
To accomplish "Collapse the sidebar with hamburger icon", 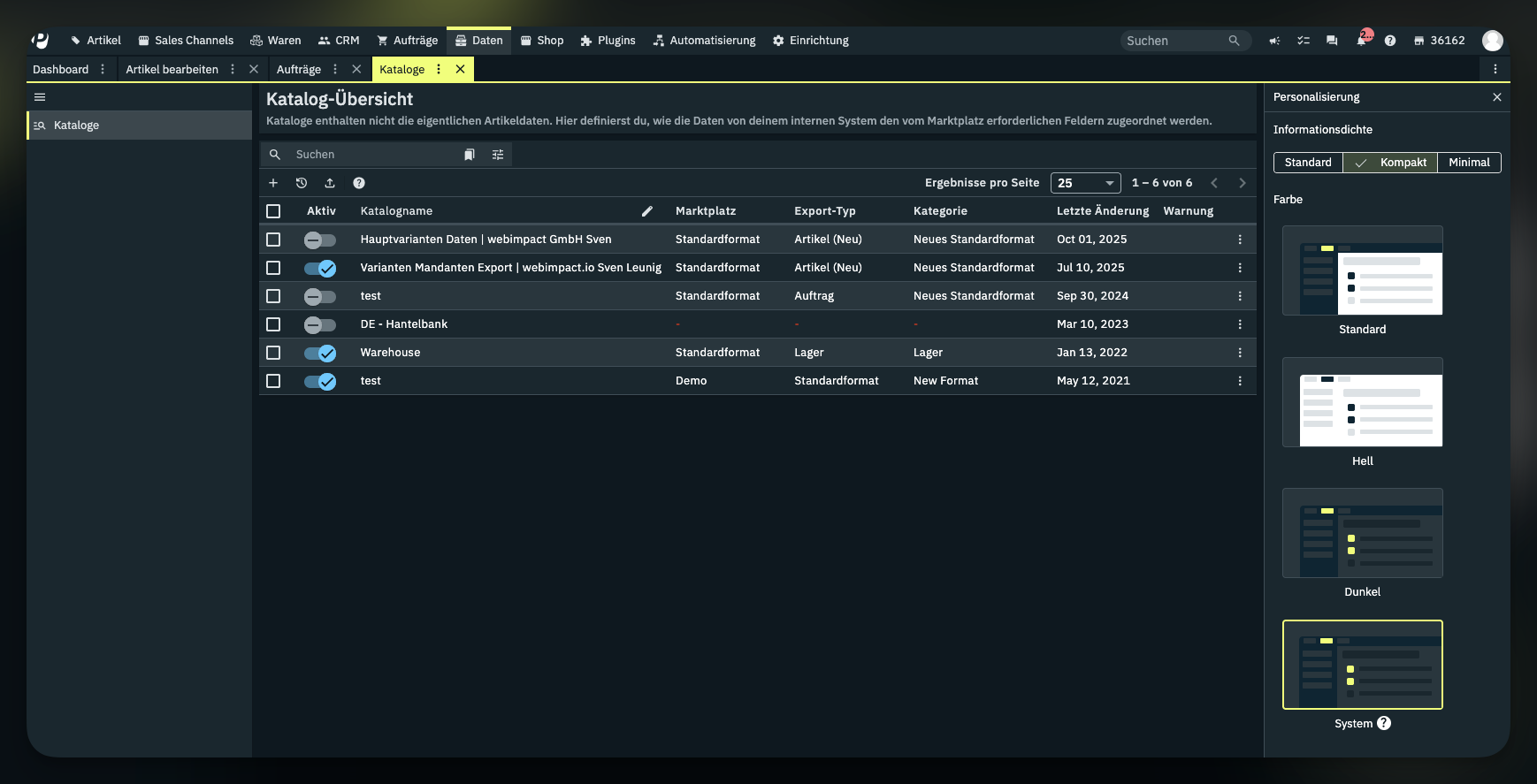I will (40, 97).
